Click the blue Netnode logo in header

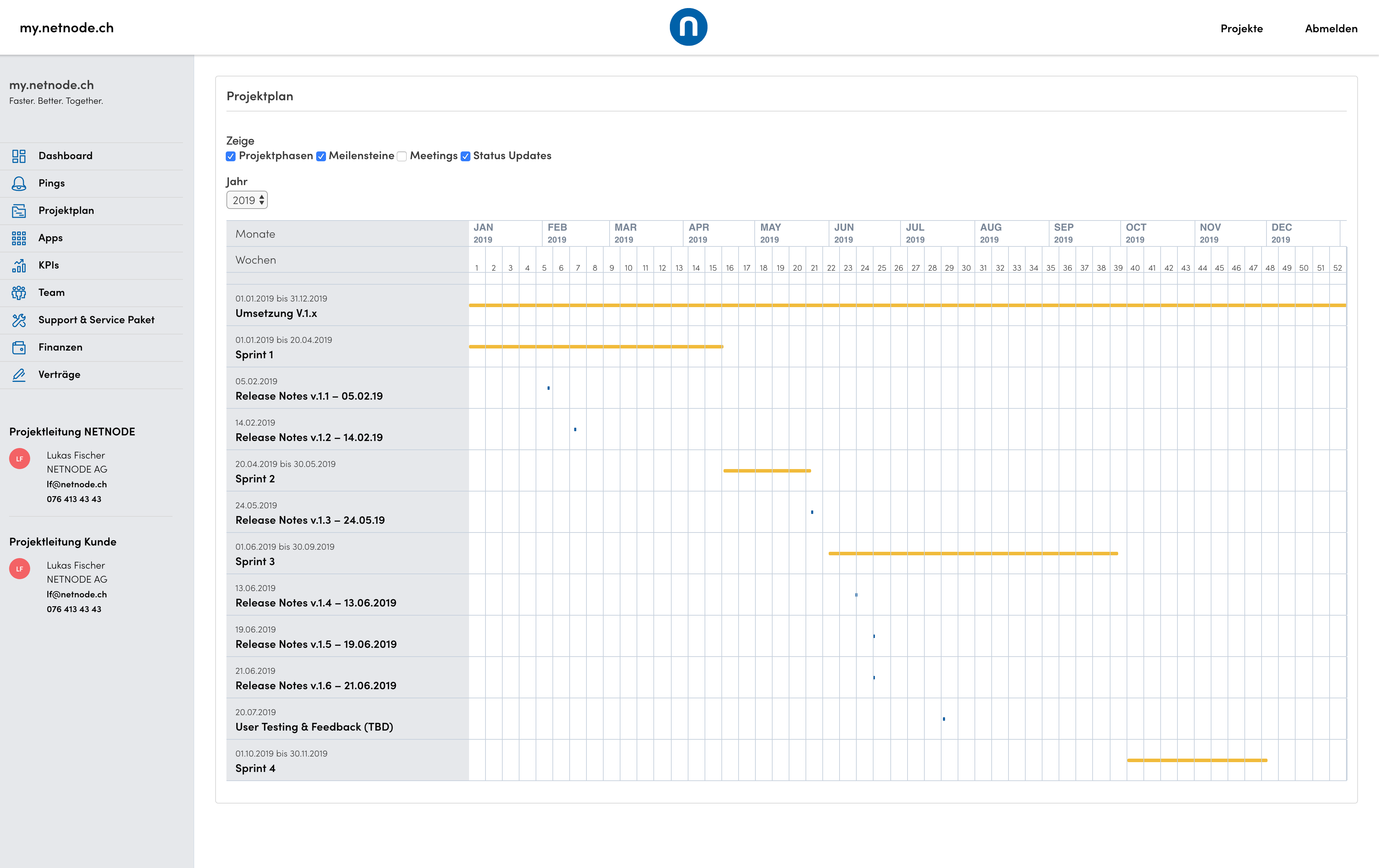click(688, 27)
